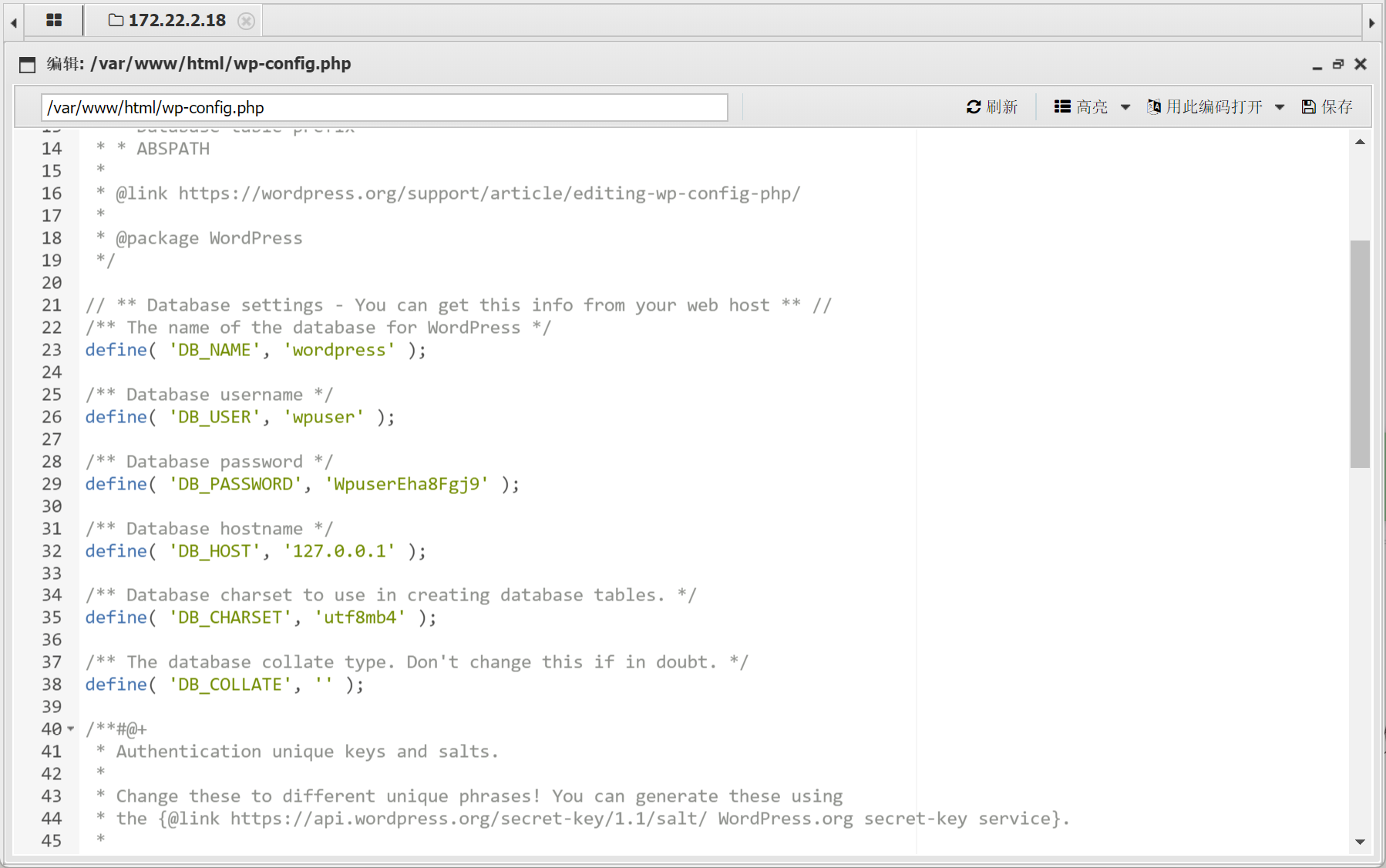This screenshot has height=868, width=1386.
Task: Click 用此编码打开 encoding button
Action: pos(1205,106)
